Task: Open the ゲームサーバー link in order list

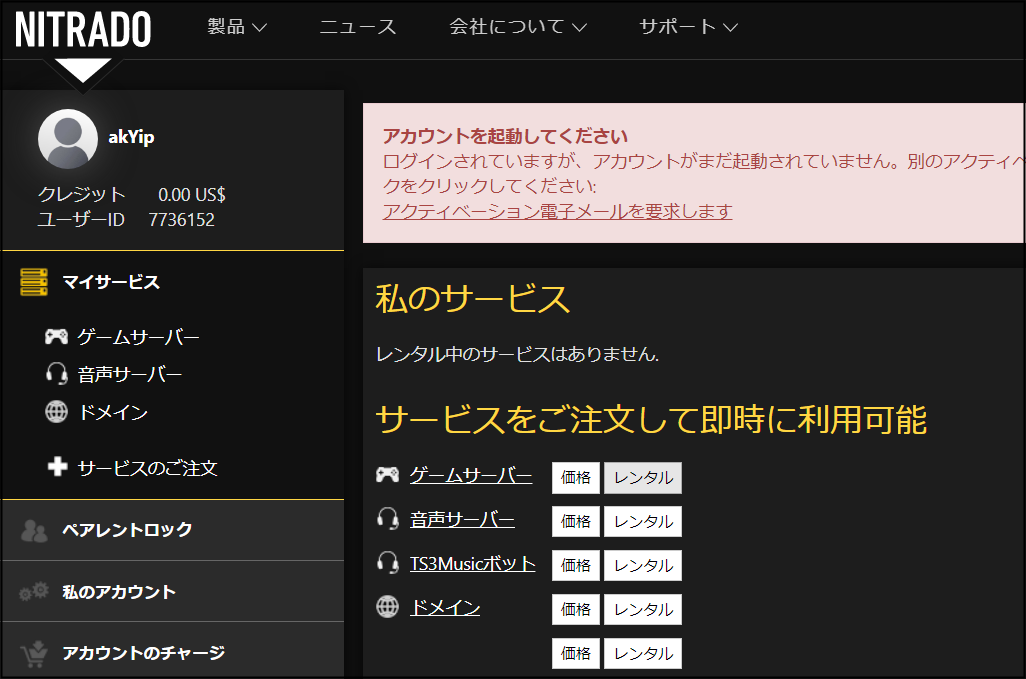Action: click(x=471, y=475)
